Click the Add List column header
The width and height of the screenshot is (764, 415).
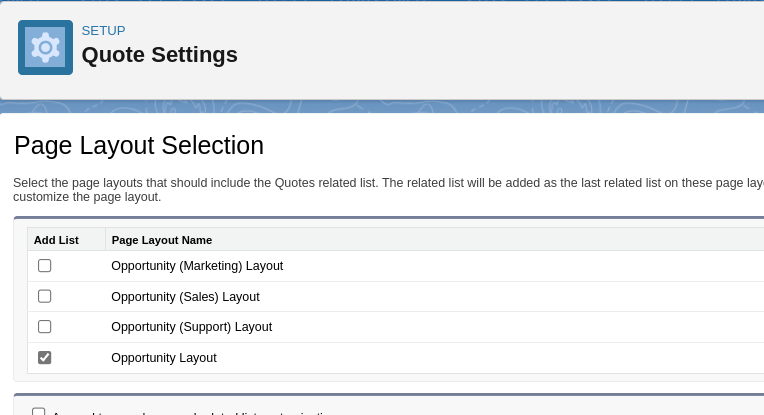pos(56,240)
